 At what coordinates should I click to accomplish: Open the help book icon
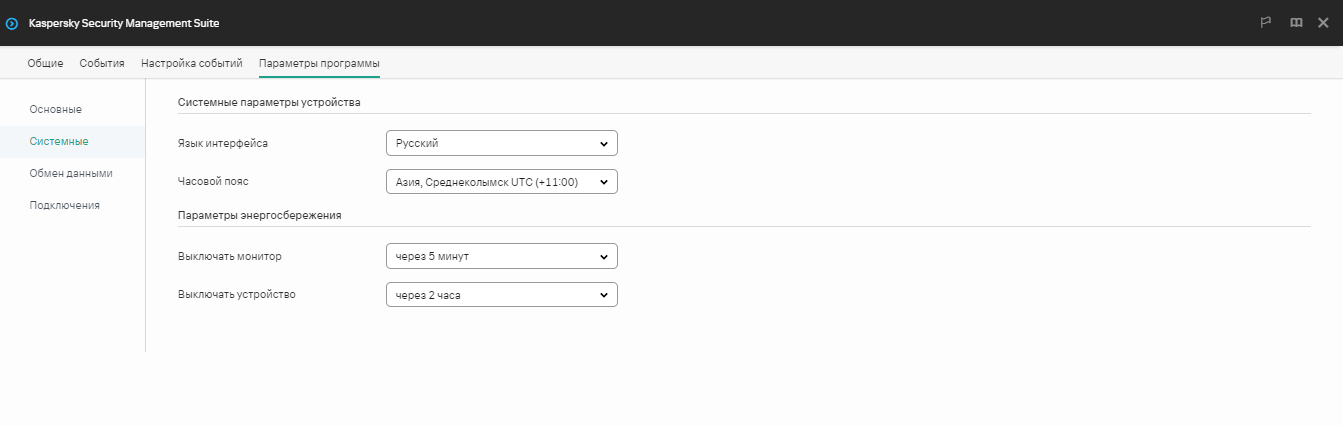pos(1296,23)
